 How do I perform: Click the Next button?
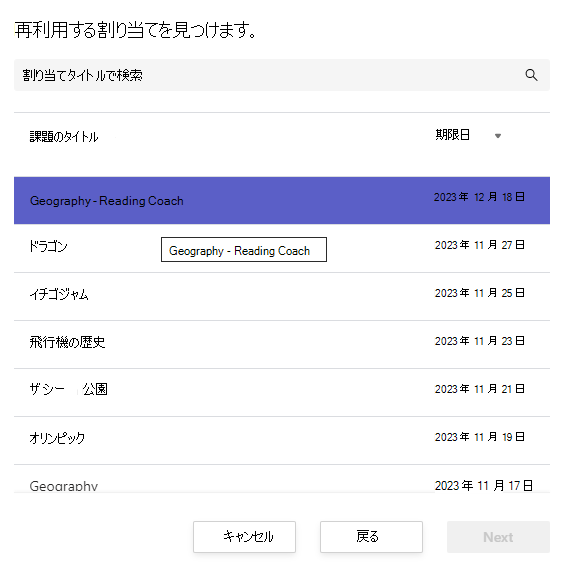click(x=498, y=537)
